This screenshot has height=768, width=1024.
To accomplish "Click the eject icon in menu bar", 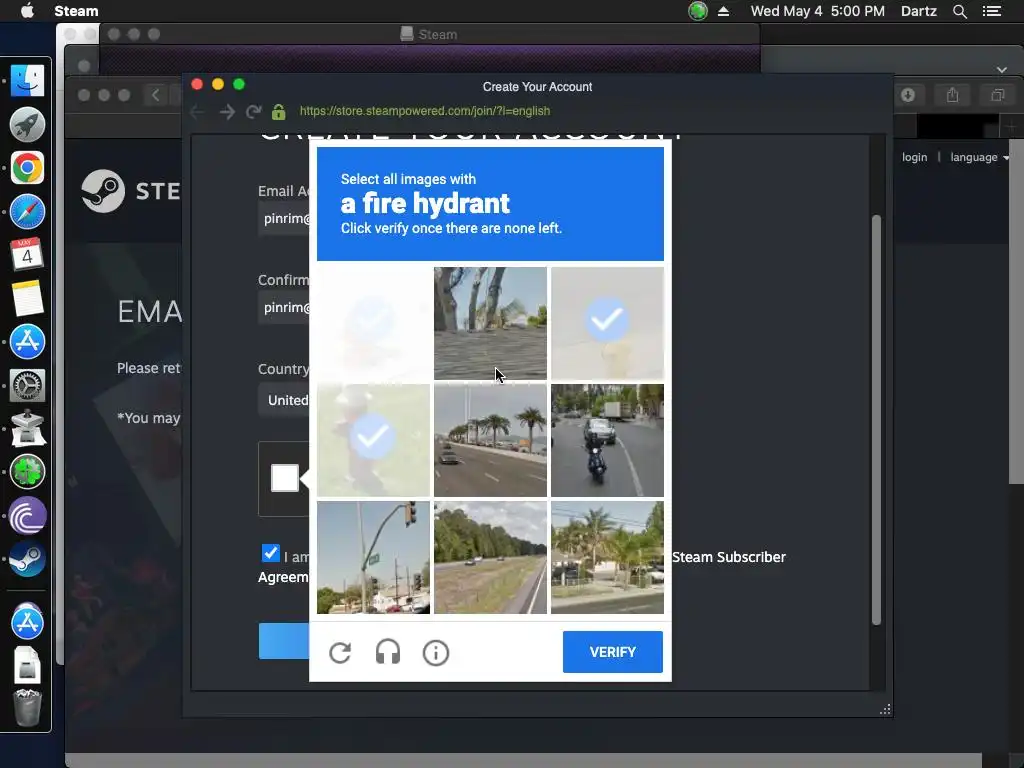I will (724, 11).
